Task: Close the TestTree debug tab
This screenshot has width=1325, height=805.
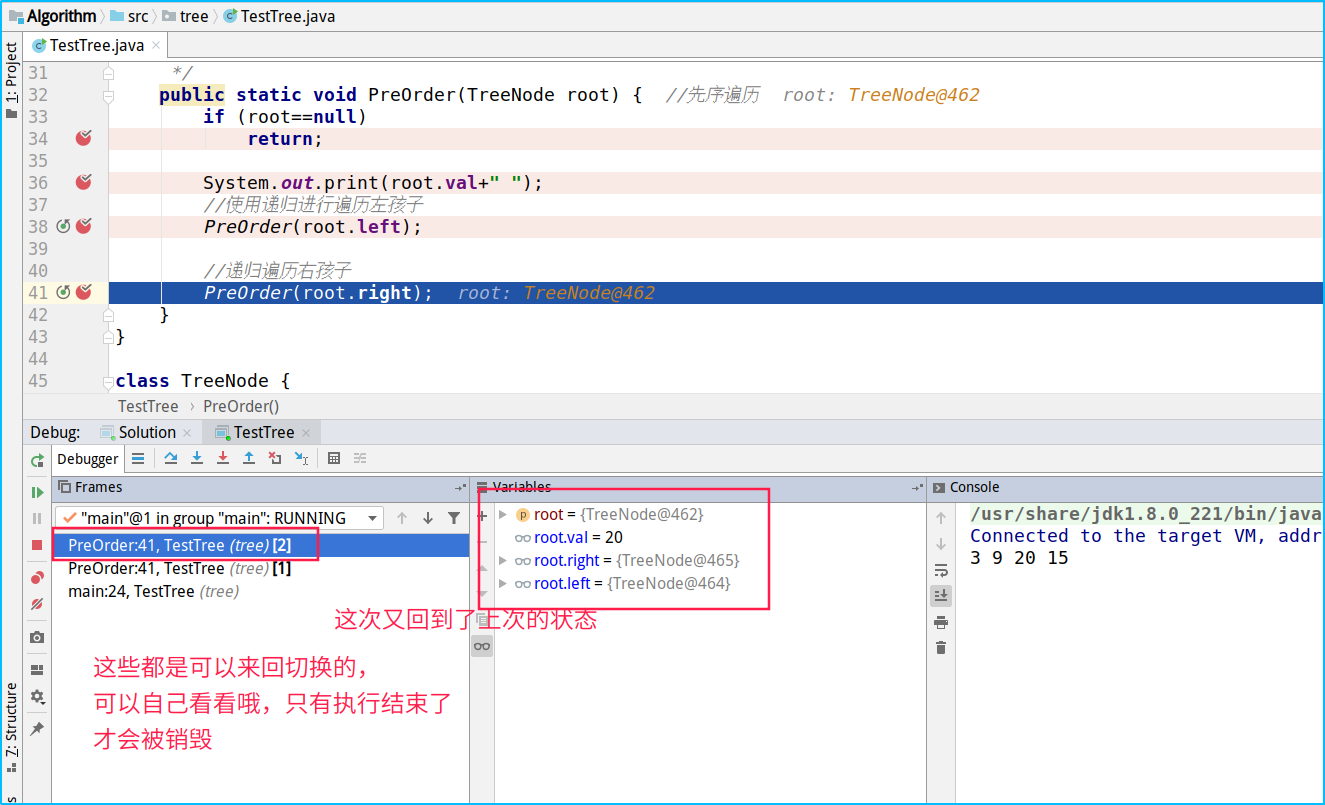Action: (x=305, y=433)
